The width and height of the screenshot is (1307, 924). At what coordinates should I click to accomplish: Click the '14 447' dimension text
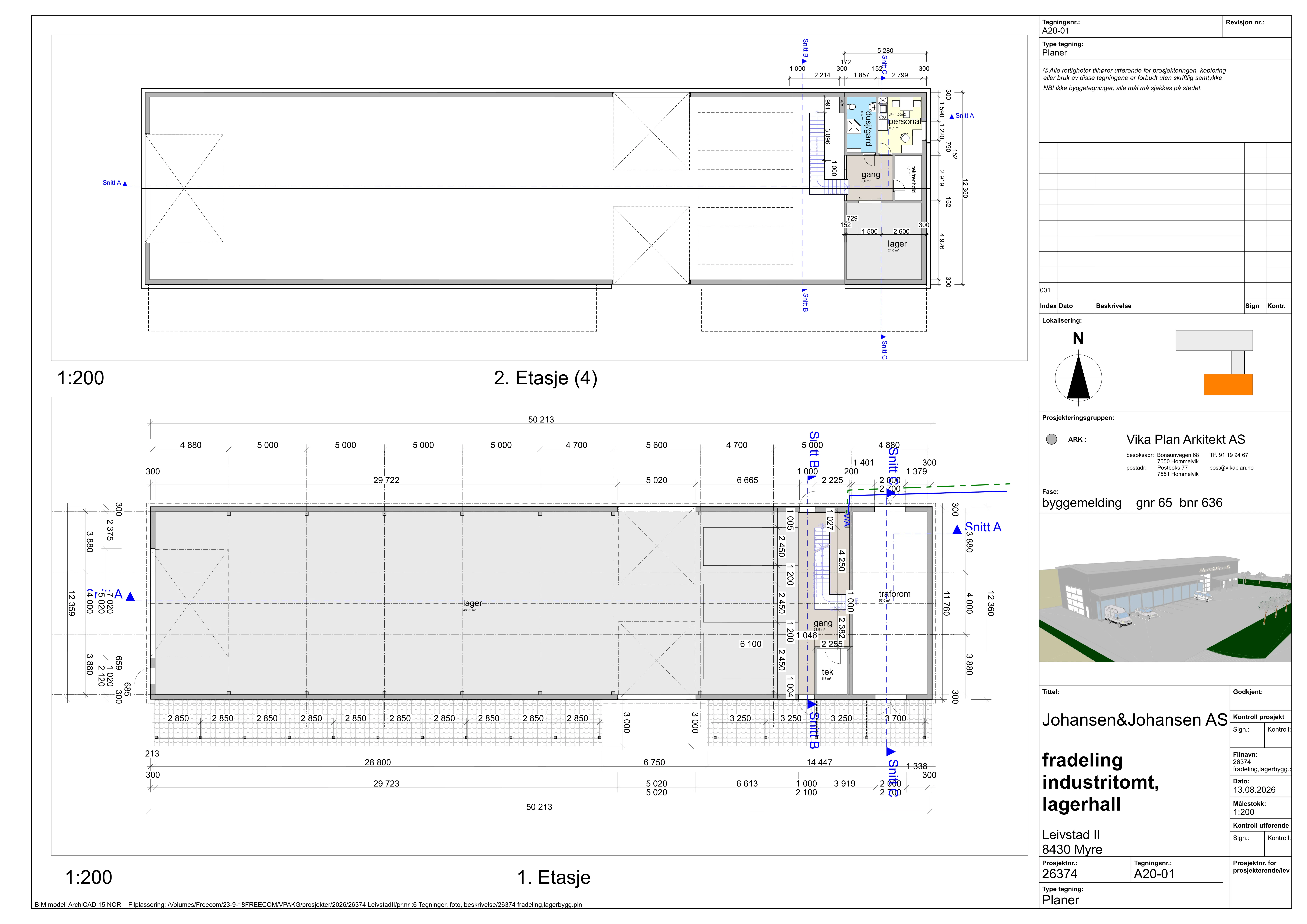point(819,762)
